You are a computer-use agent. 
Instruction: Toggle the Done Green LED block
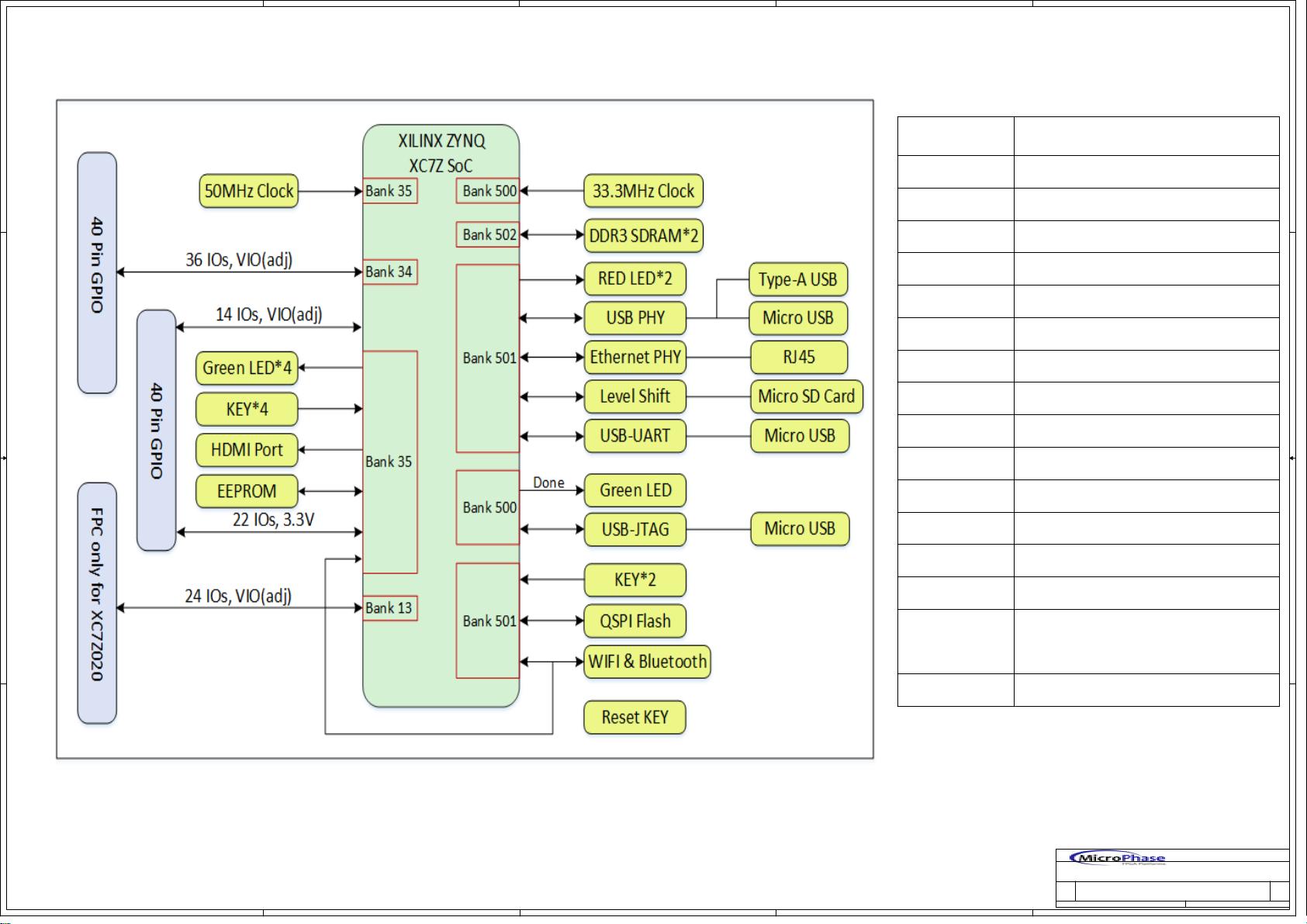pyautogui.click(x=634, y=490)
